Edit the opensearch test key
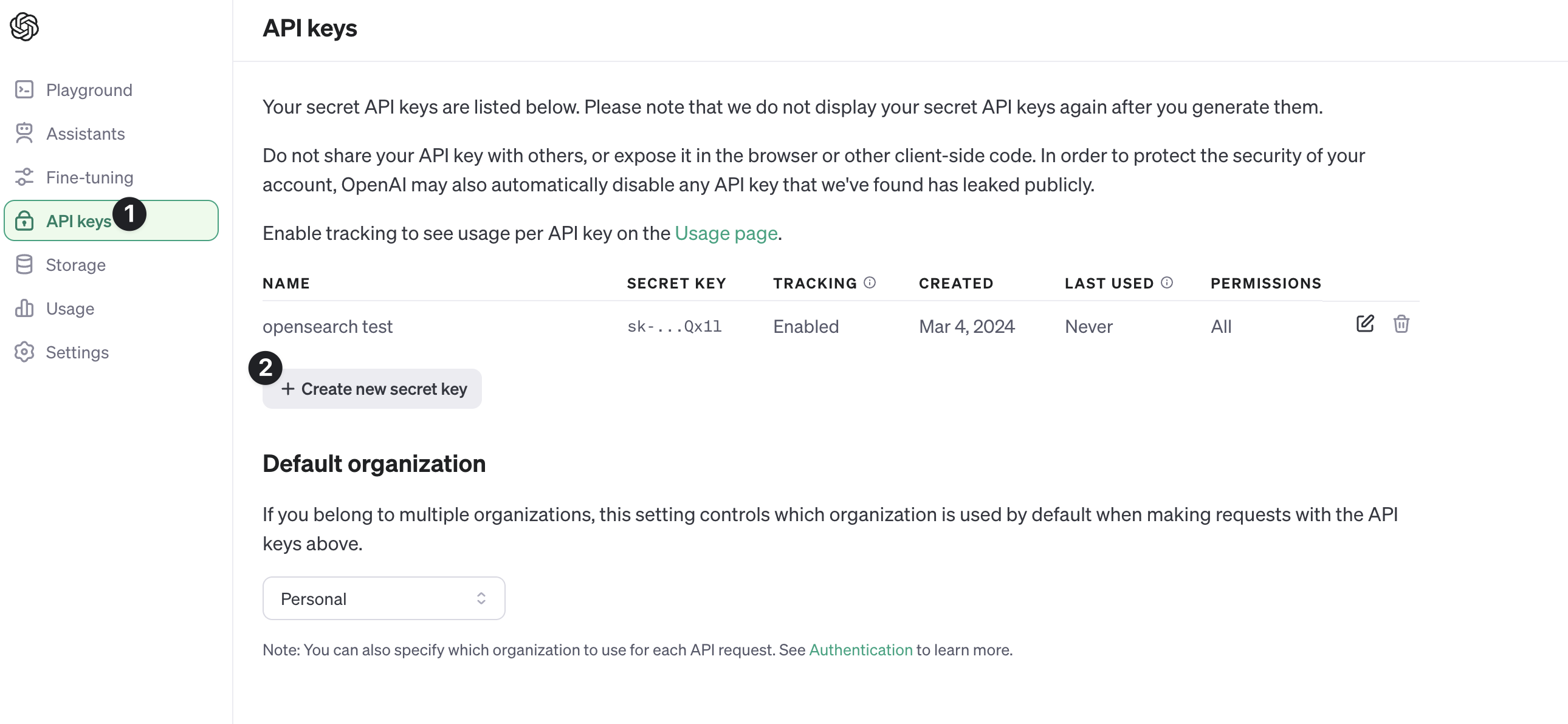The width and height of the screenshot is (1568, 724). [x=1364, y=324]
